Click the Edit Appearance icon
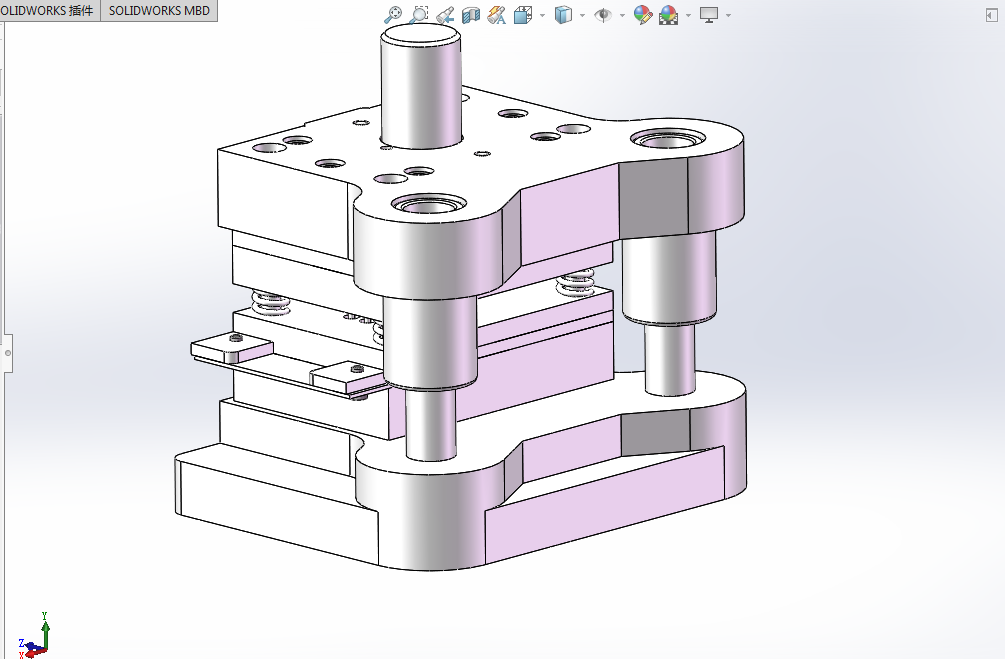The width and height of the screenshot is (1005, 659). pos(643,15)
